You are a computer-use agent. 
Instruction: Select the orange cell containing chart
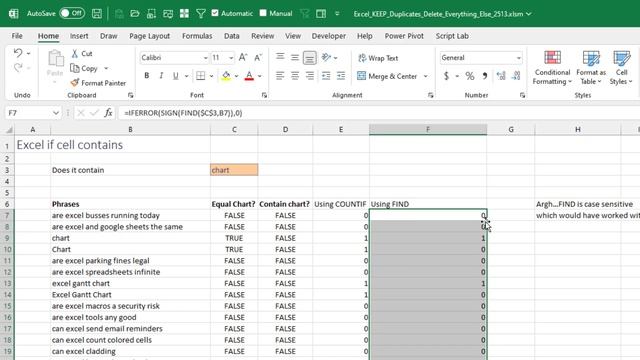(234, 170)
